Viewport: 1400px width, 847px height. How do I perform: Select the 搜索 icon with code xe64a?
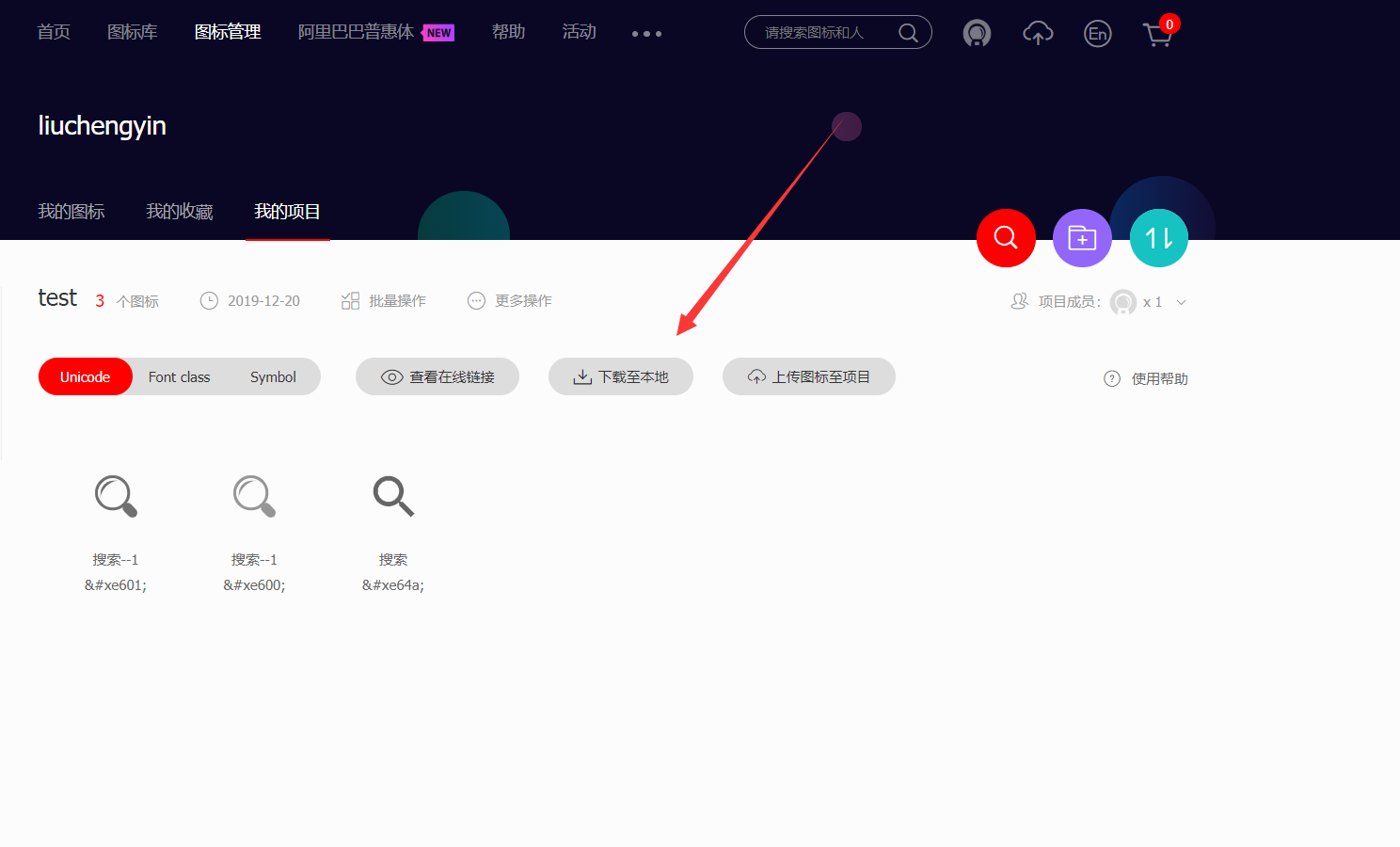393,496
